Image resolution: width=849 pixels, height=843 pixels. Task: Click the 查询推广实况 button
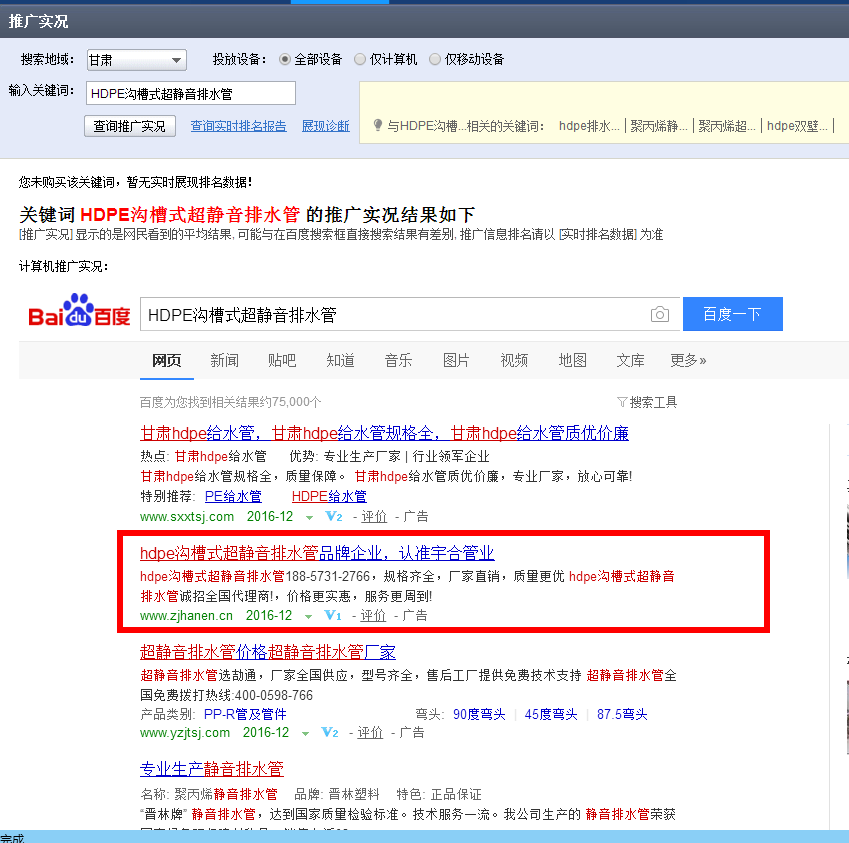click(x=130, y=126)
